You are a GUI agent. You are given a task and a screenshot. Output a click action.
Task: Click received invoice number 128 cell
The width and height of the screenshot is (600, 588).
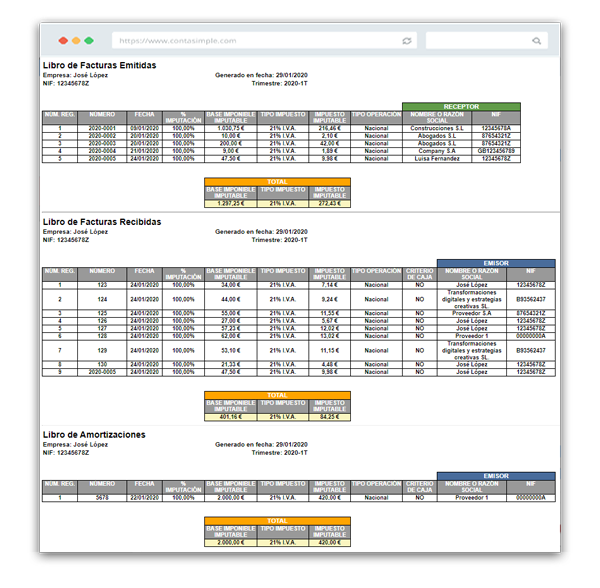click(x=102, y=336)
